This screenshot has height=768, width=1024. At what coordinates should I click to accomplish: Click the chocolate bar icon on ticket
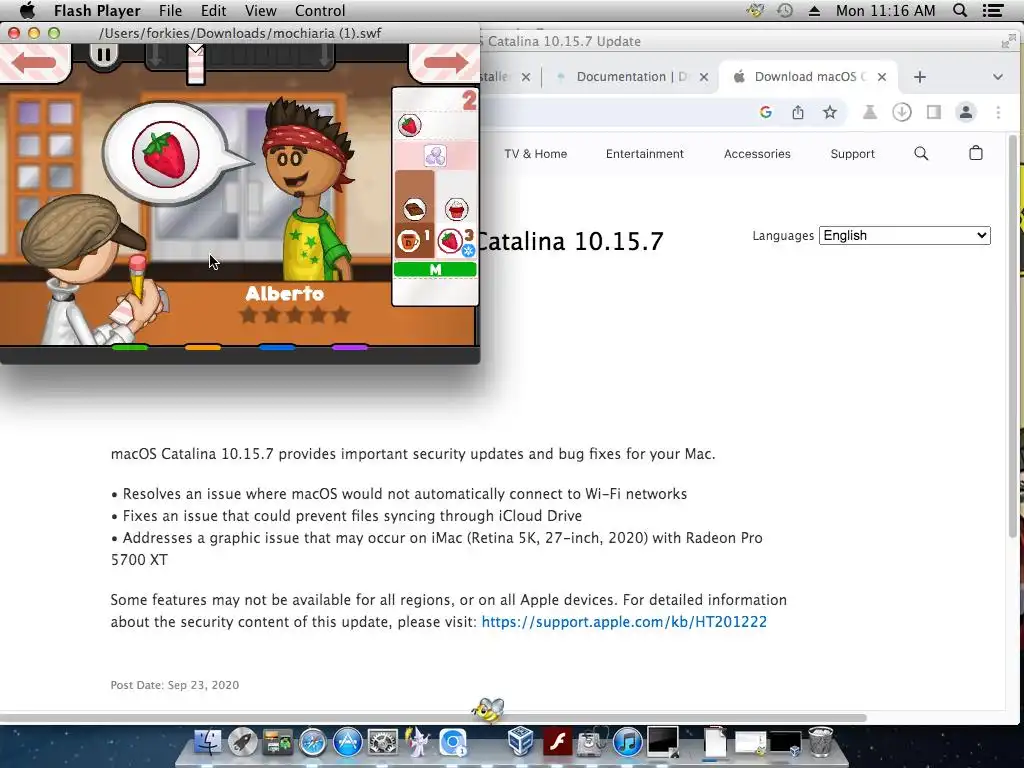[414, 209]
